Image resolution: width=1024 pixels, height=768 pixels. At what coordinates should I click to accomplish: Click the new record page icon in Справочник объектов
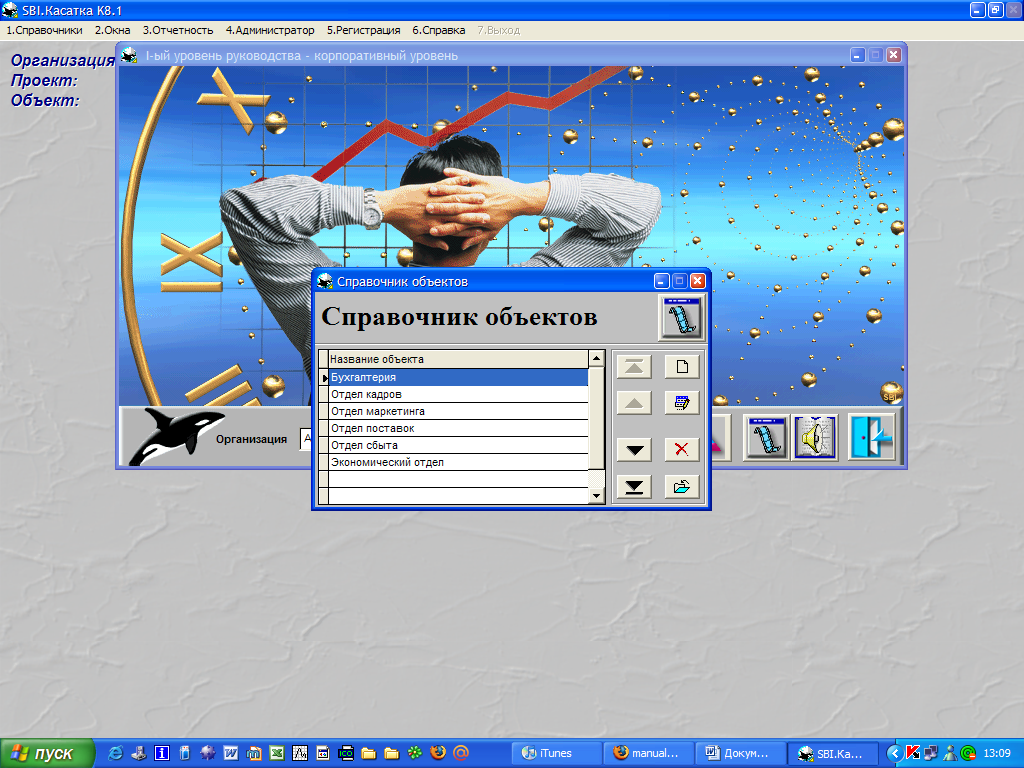pyautogui.click(x=682, y=366)
